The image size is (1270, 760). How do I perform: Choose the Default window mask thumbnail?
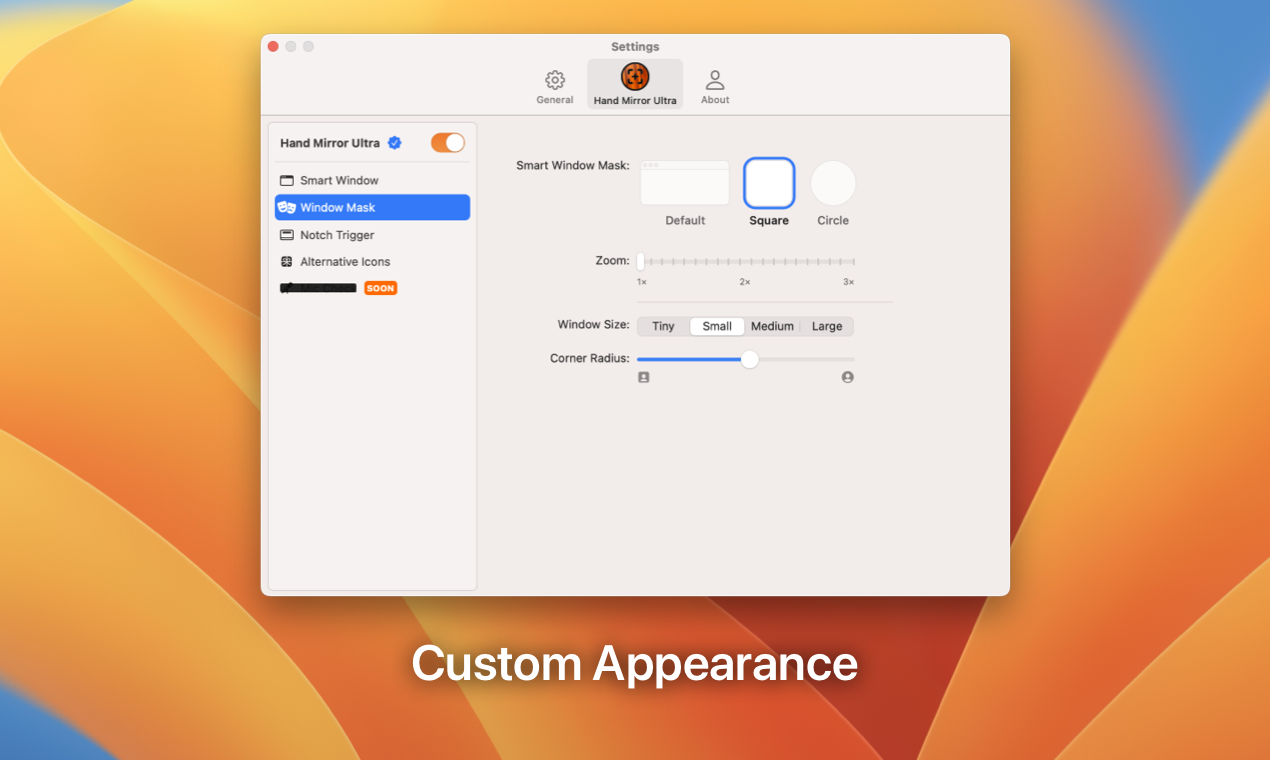(x=685, y=183)
